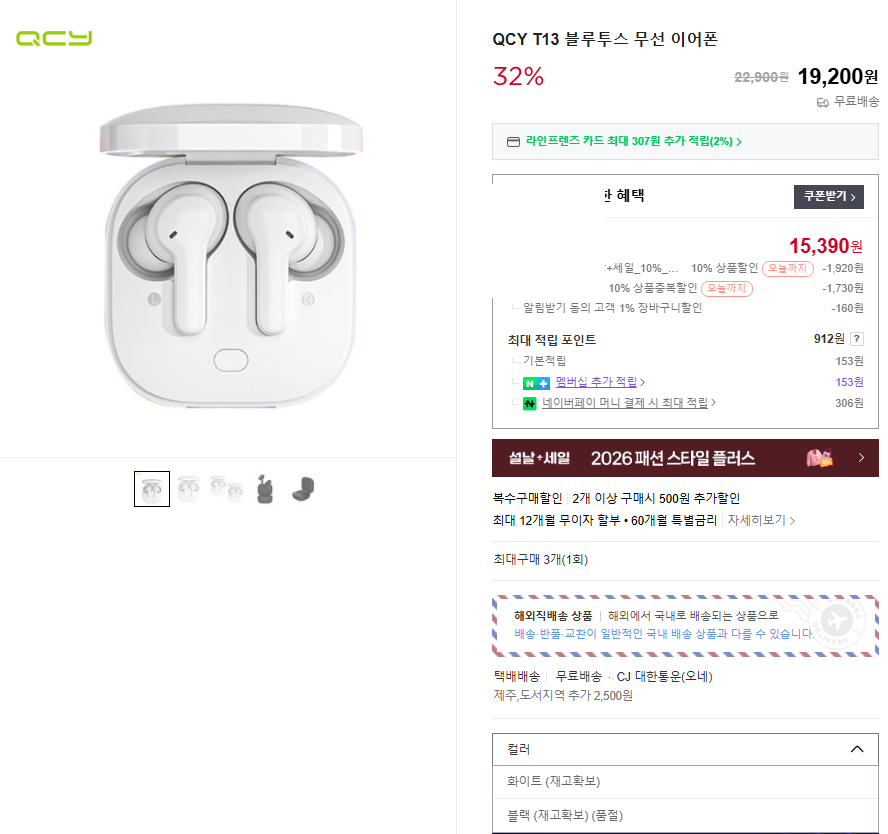This screenshot has height=834, width=888.
Task: Click the N+ membership badge icon
Action: tap(536, 383)
